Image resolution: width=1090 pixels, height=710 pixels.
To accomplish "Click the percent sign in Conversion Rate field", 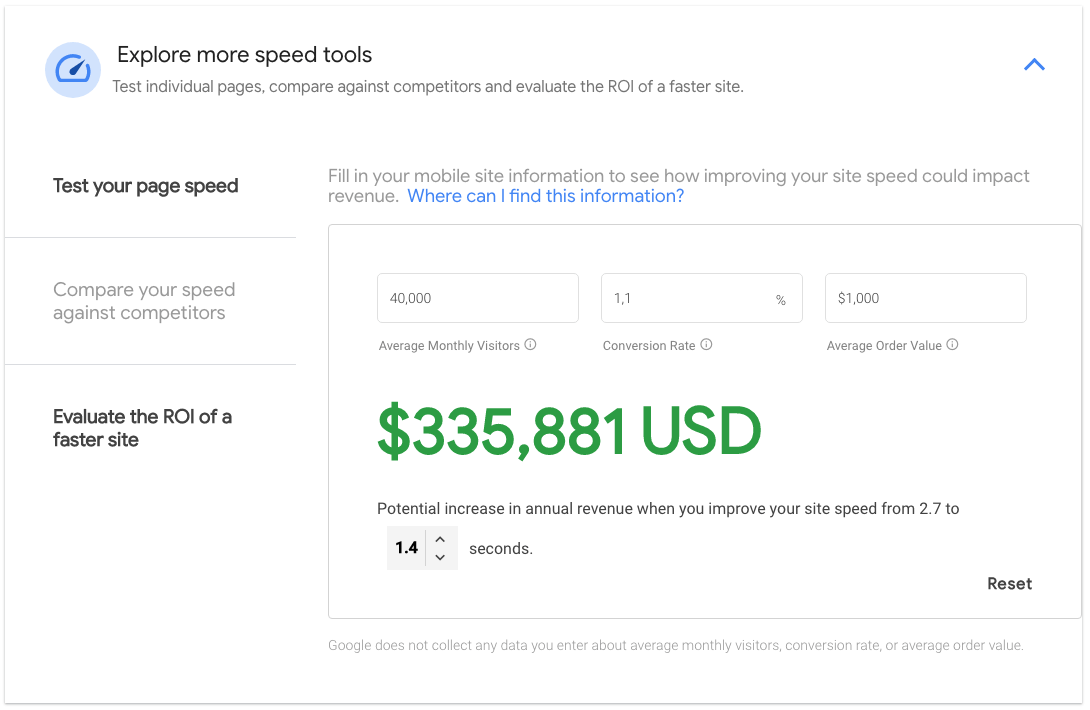I will (x=781, y=300).
